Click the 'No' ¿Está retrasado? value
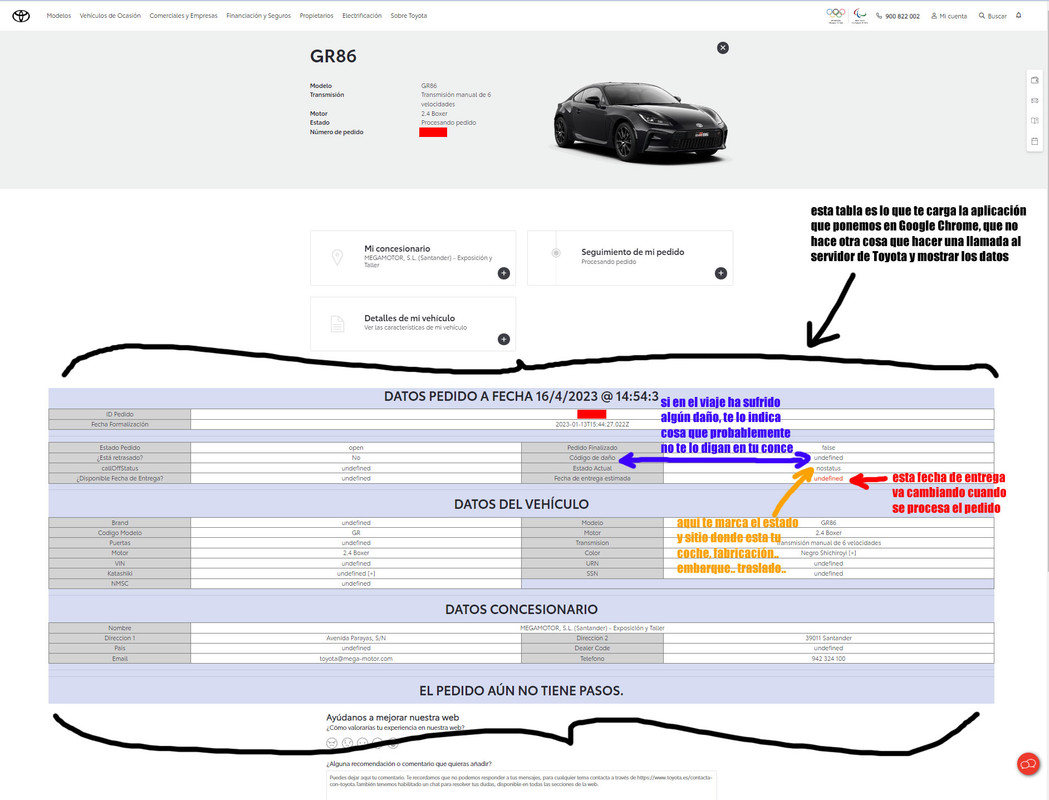Image resolution: width=1049 pixels, height=800 pixels. [x=356, y=458]
